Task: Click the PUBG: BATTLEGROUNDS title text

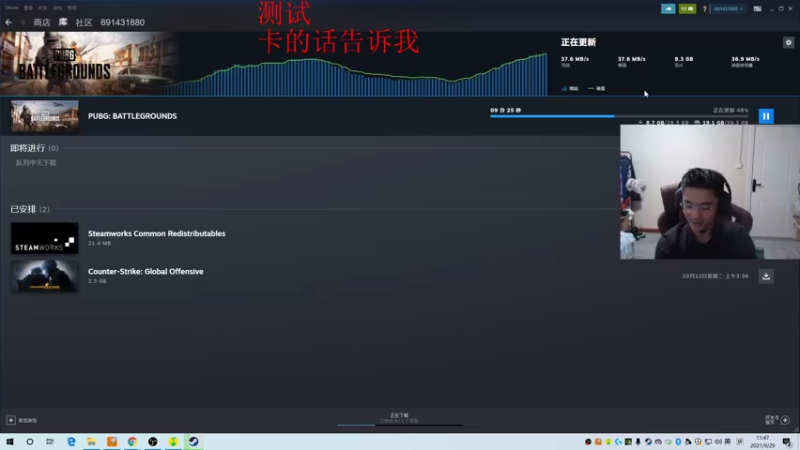Action: [133, 116]
